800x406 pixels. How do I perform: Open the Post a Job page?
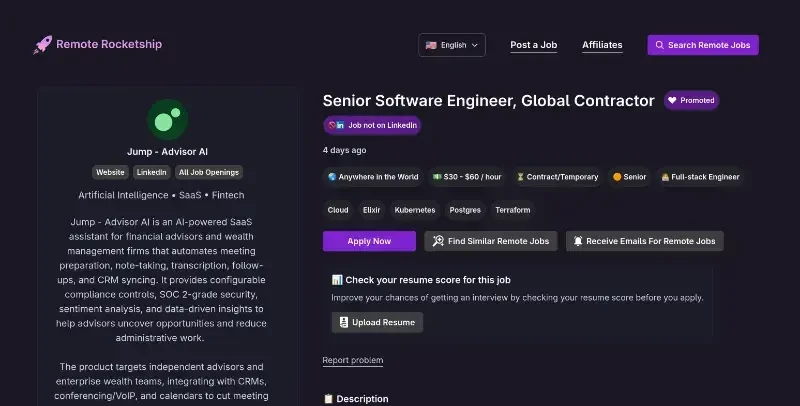(x=533, y=45)
